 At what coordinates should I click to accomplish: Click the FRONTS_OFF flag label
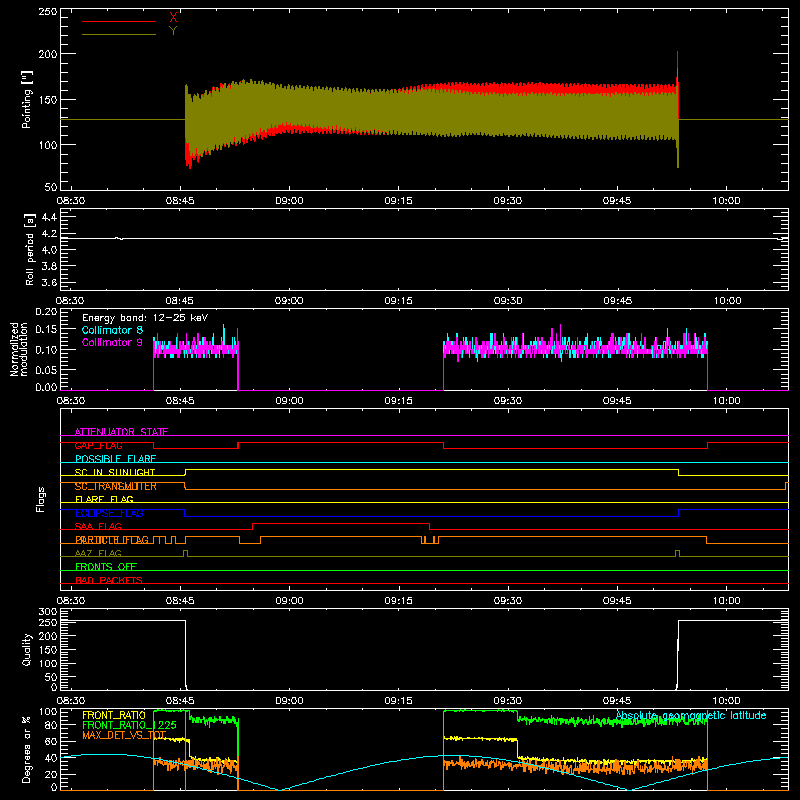[x=106, y=567]
